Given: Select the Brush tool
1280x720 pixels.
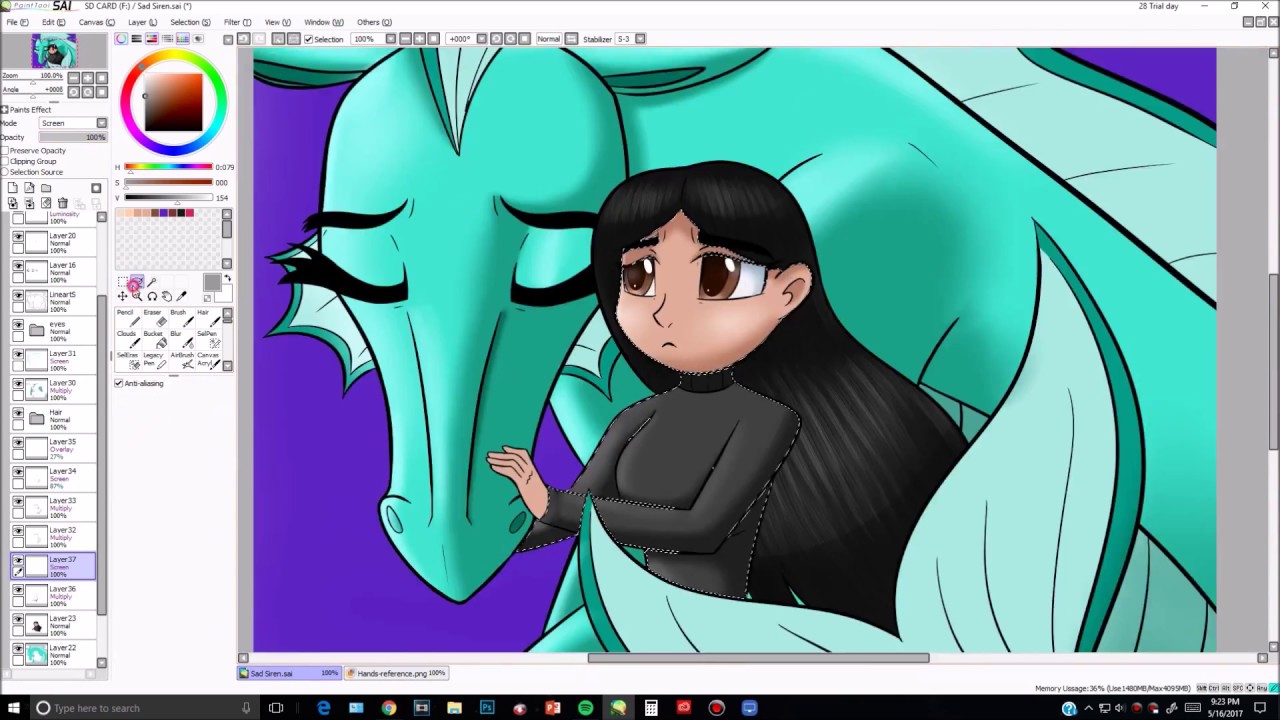Looking at the screenshot, I should 180,319.
